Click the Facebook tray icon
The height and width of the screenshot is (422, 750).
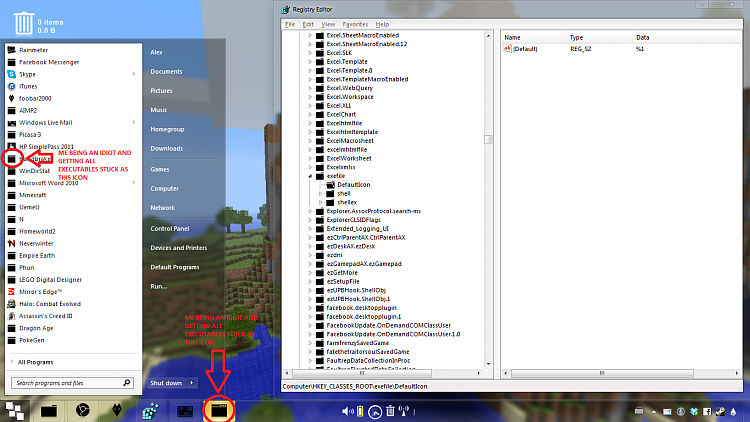tap(707, 411)
